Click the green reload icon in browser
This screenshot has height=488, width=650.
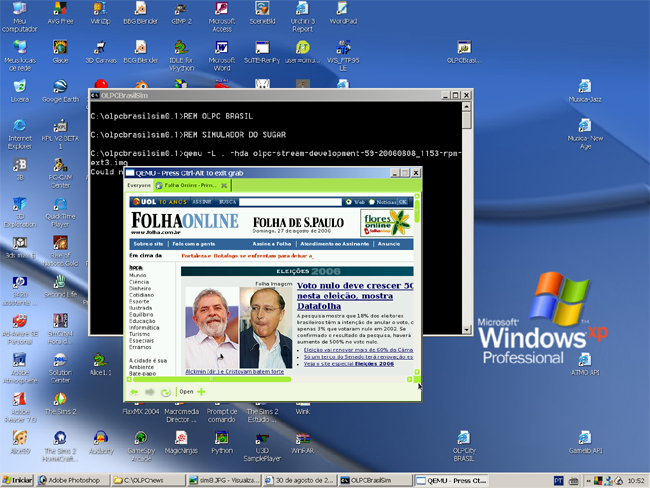[x=166, y=392]
